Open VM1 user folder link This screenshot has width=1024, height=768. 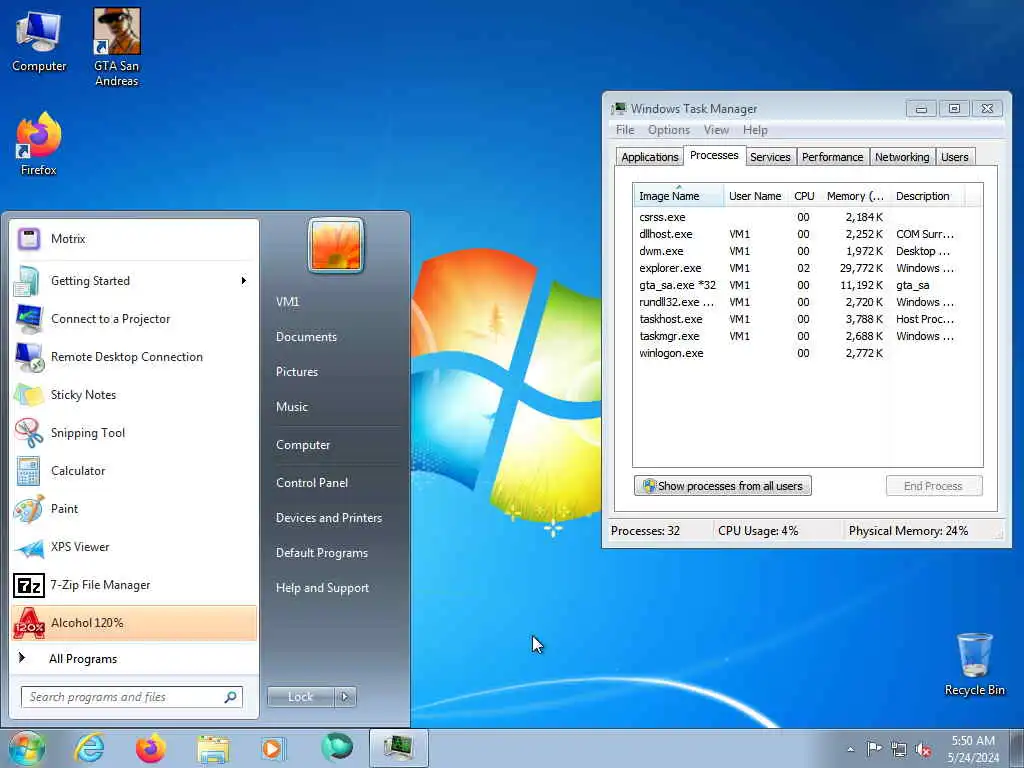[287, 302]
